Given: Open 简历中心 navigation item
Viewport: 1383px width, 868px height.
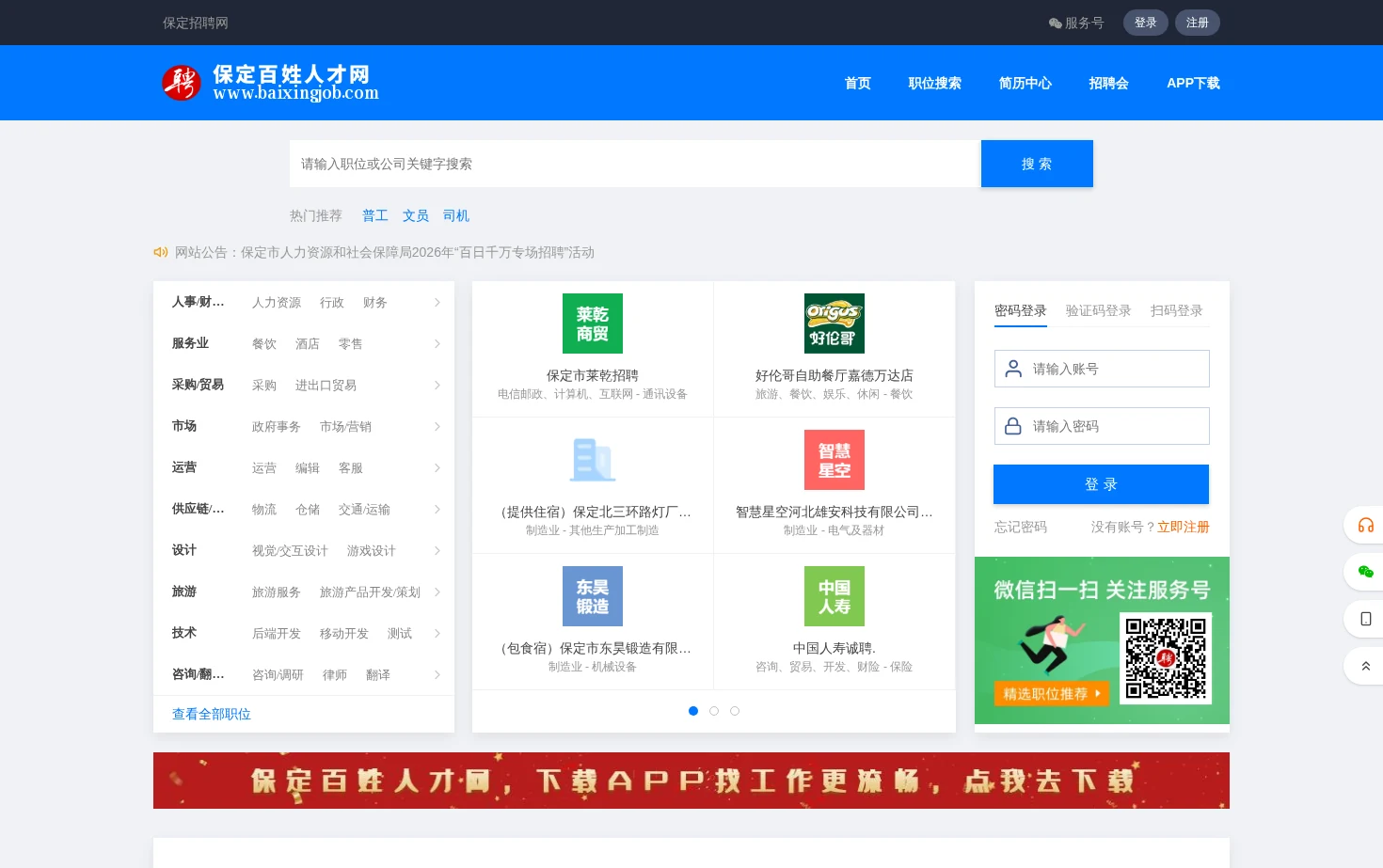Looking at the screenshot, I should (1025, 83).
